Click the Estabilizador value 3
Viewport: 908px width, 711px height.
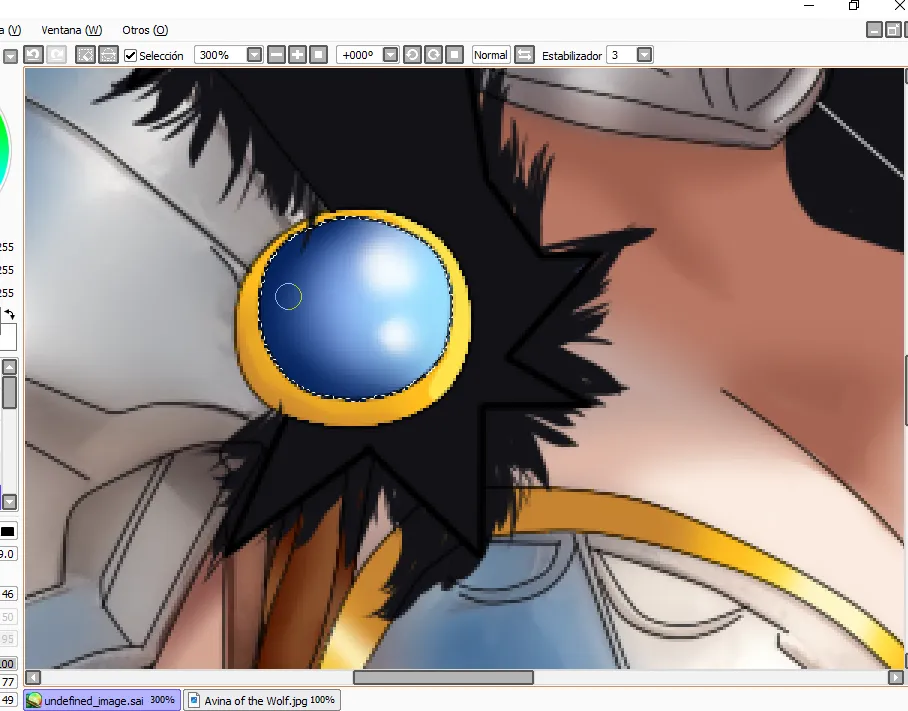click(x=622, y=55)
